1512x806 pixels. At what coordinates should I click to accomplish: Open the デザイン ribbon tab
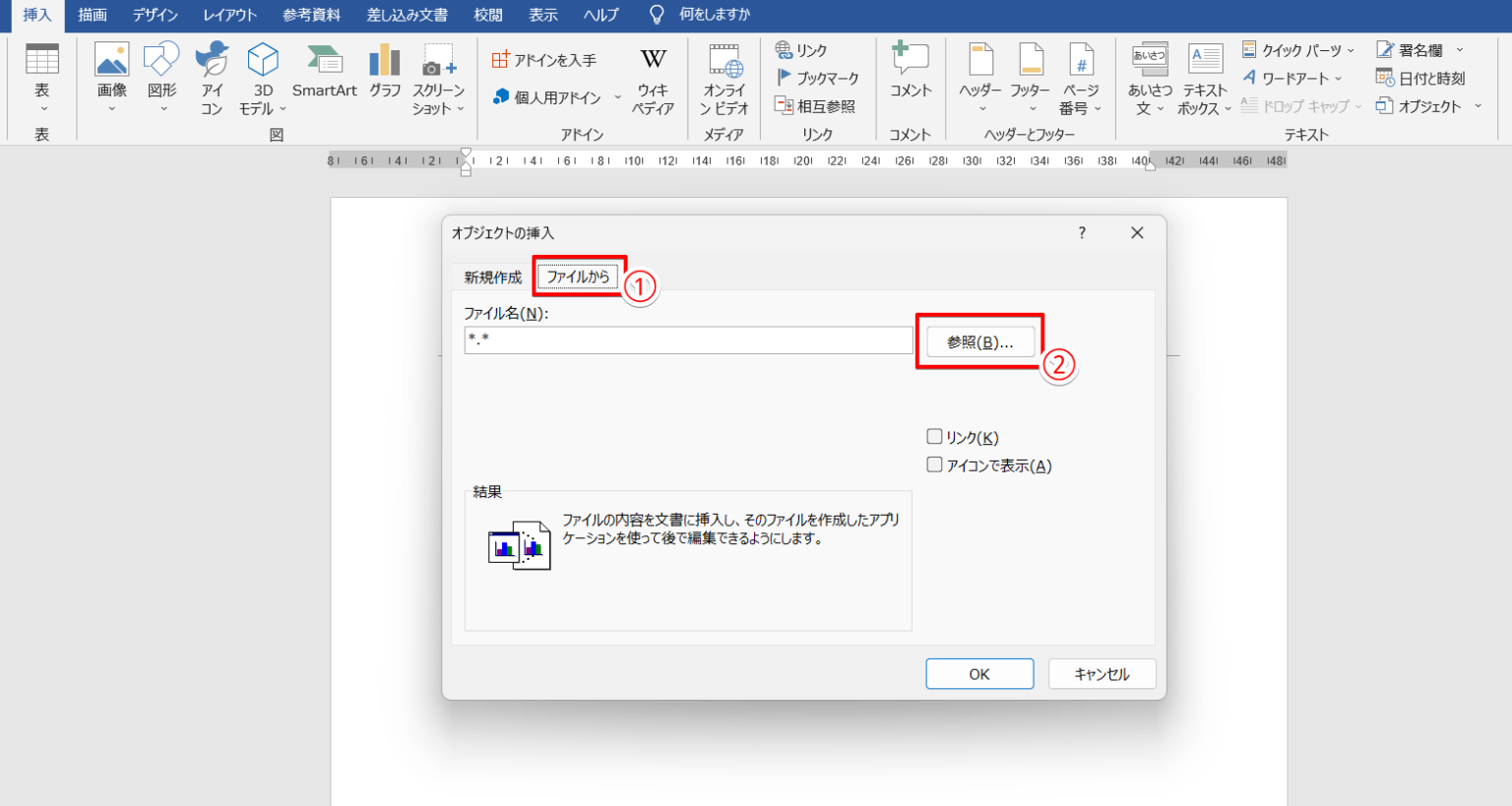click(156, 15)
